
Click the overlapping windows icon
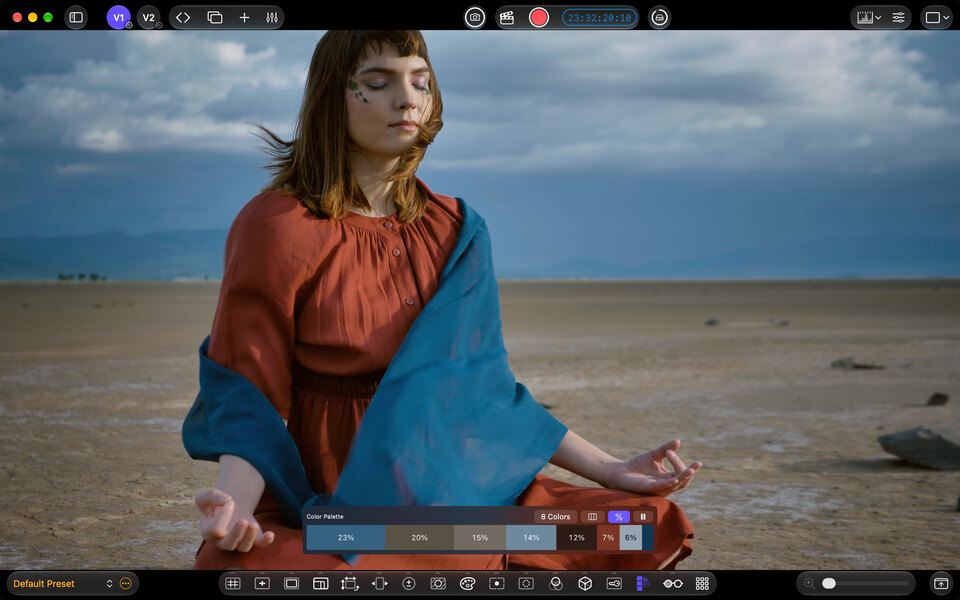[215, 18]
